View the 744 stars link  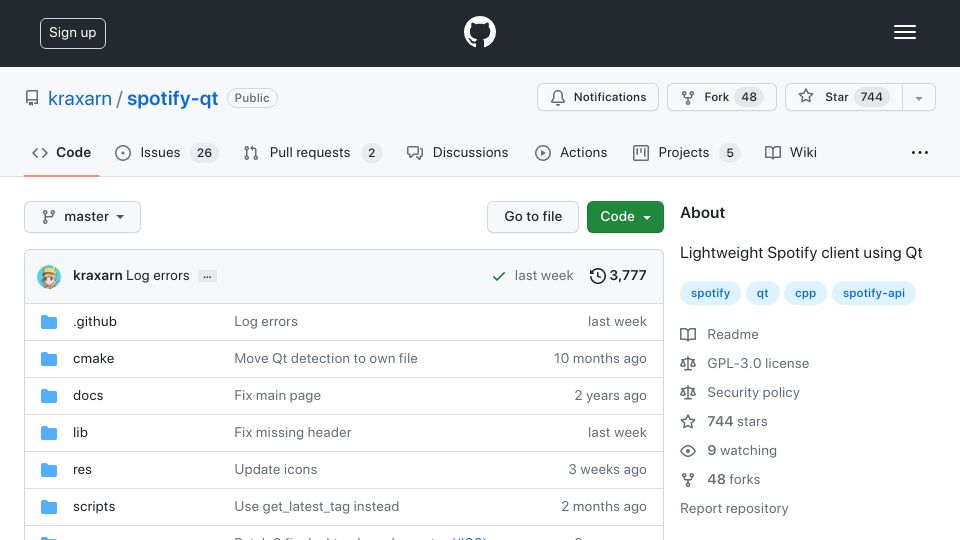click(x=724, y=421)
